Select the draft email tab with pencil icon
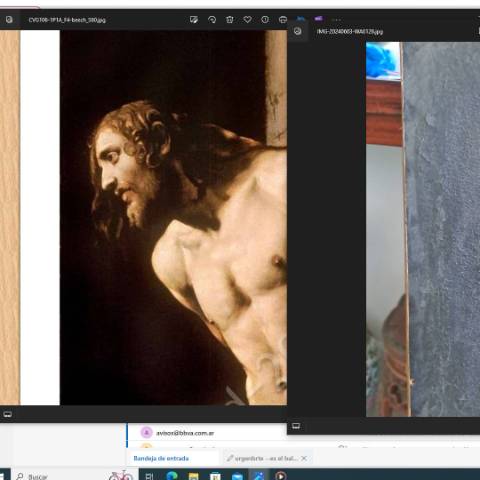The height and width of the screenshot is (480, 480). 262,458
